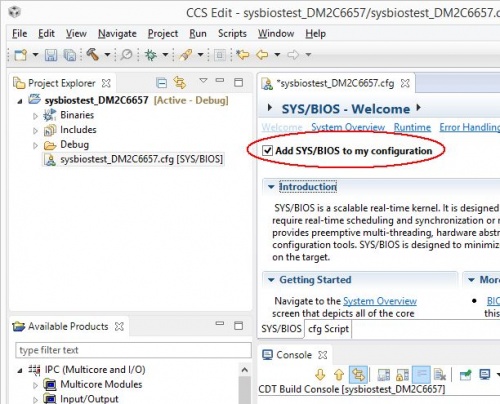This screenshot has width=500, height=404.
Task: Close the Console tab
Action: [x=323, y=355]
